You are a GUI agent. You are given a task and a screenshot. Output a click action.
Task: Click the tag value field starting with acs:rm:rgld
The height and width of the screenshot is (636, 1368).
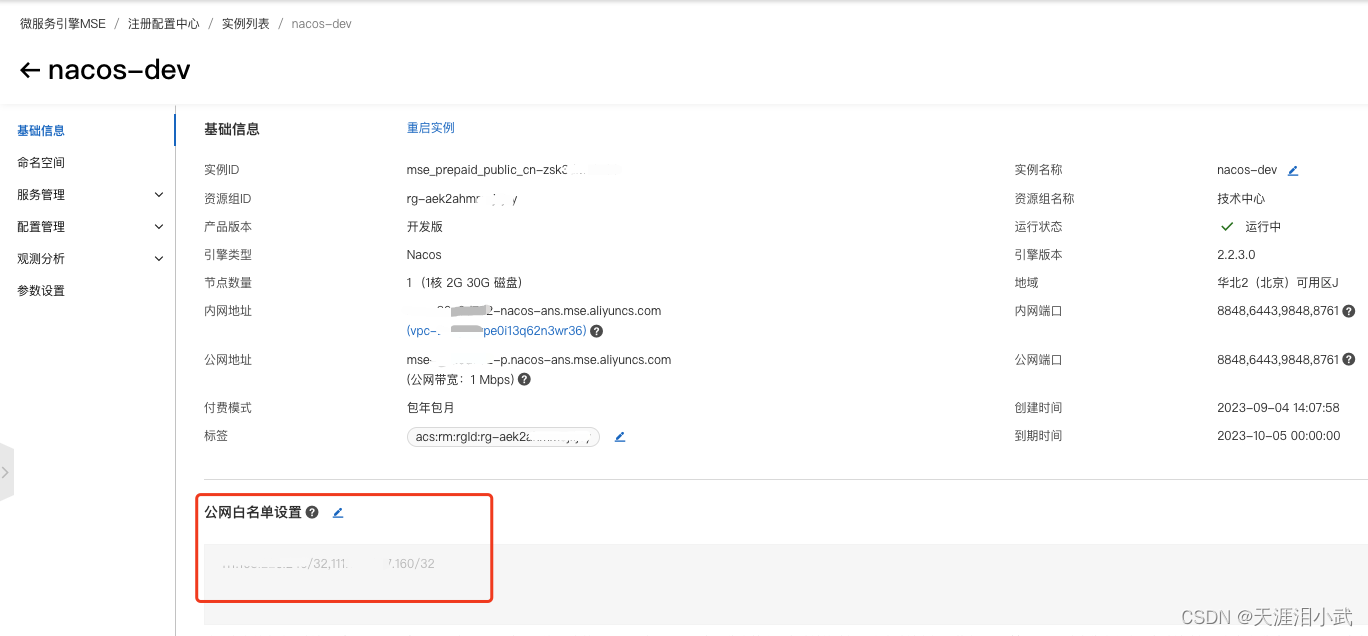[x=502, y=436]
